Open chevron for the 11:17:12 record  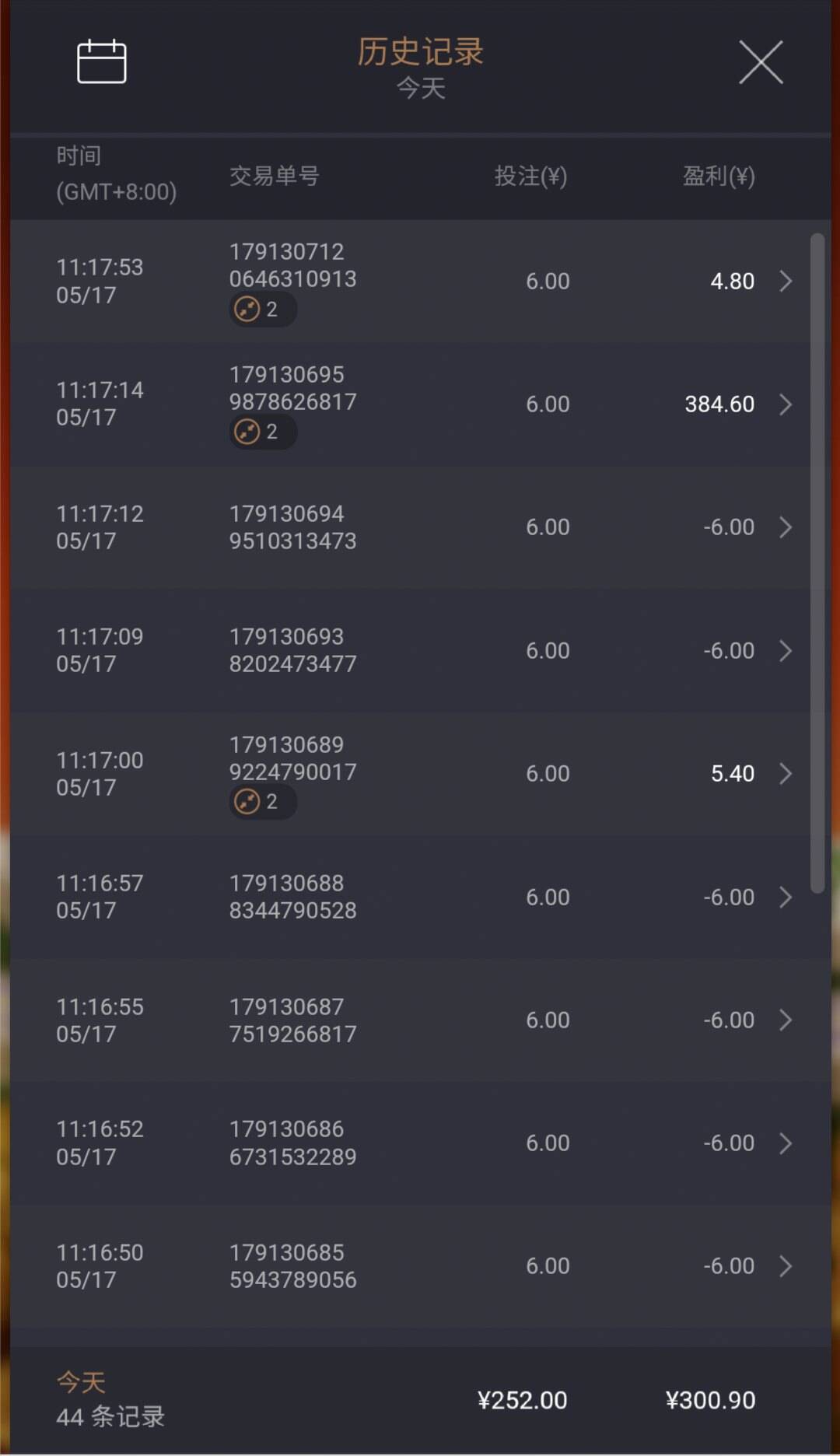tap(786, 527)
